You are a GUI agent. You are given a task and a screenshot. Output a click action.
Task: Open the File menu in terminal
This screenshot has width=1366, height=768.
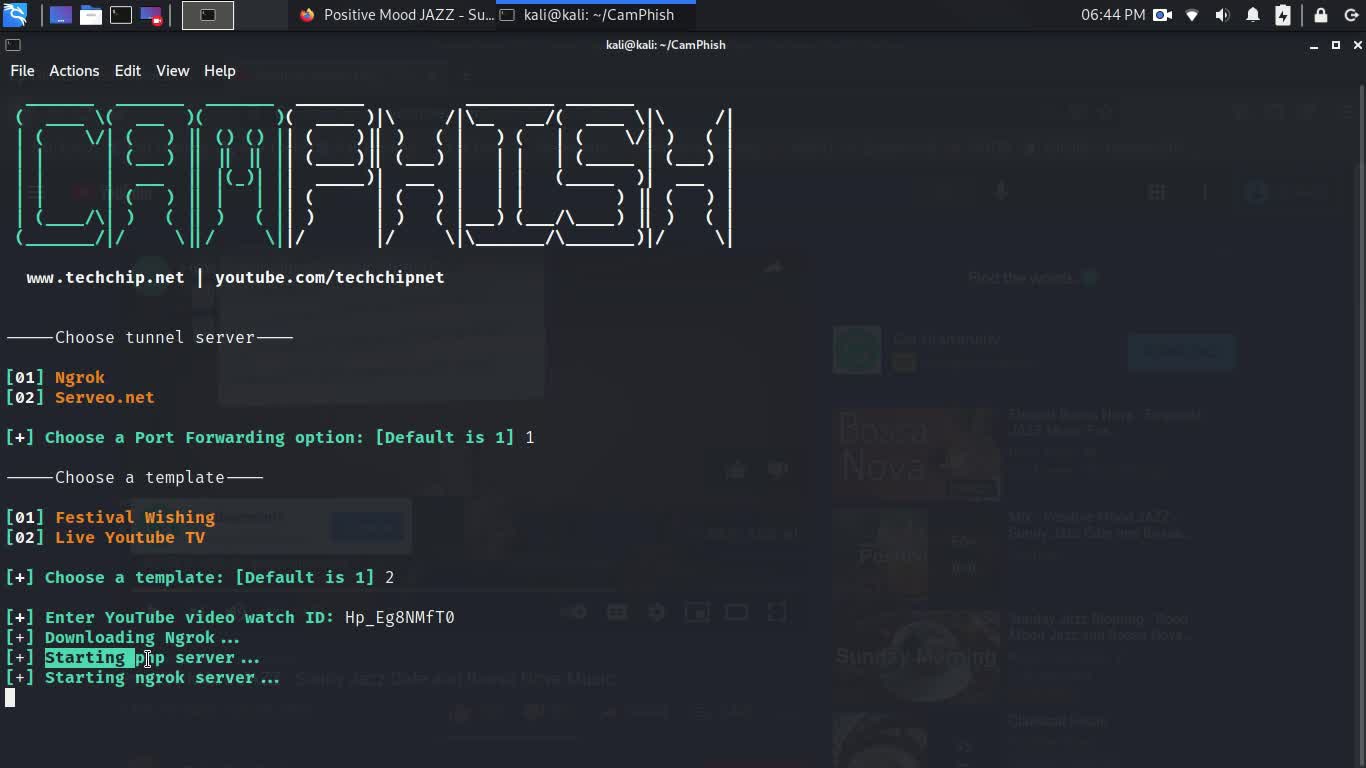coord(22,71)
